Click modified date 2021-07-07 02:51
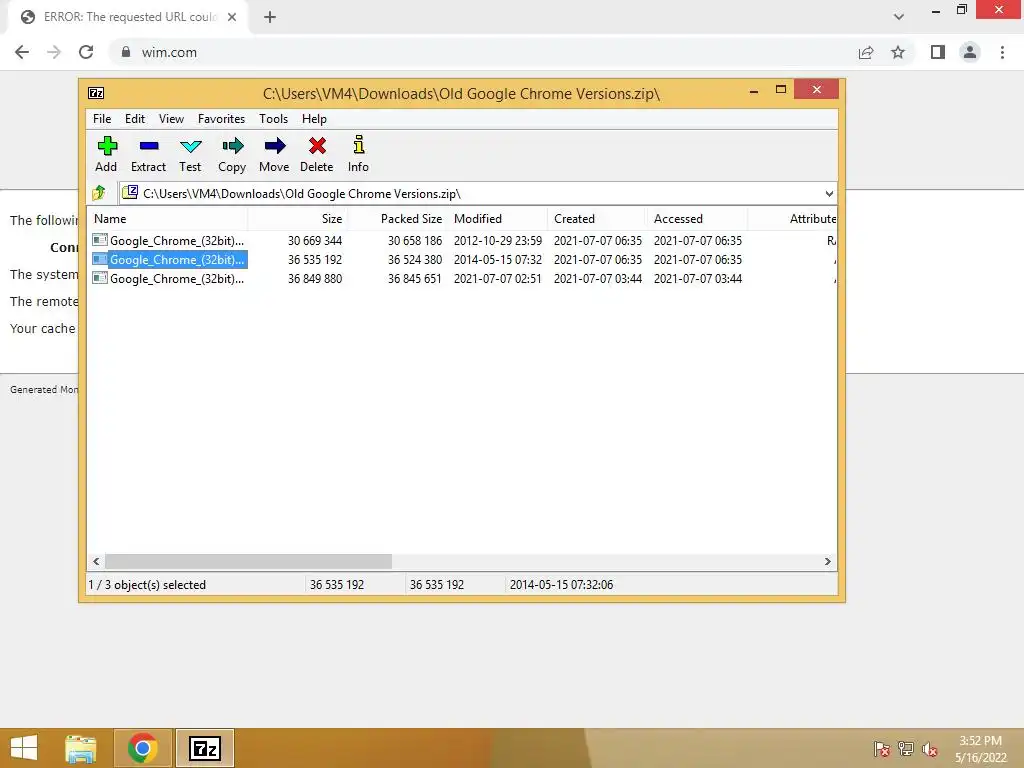This screenshot has height=768, width=1024. pos(498,278)
